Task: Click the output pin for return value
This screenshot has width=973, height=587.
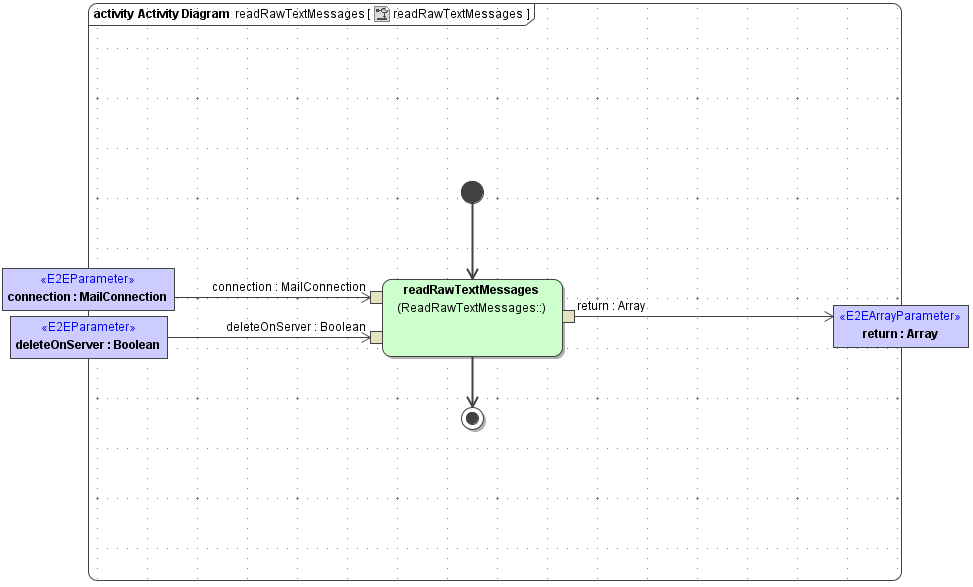Action: click(x=567, y=315)
